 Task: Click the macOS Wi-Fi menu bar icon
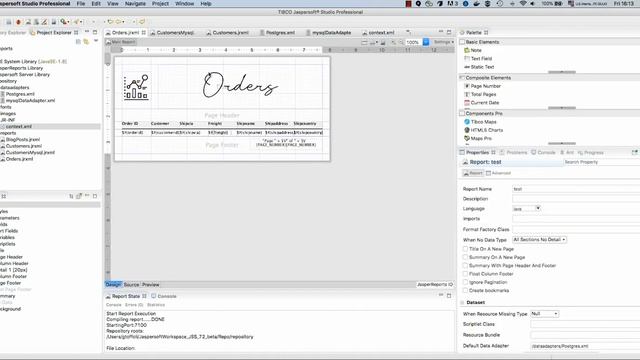[523, 4]
